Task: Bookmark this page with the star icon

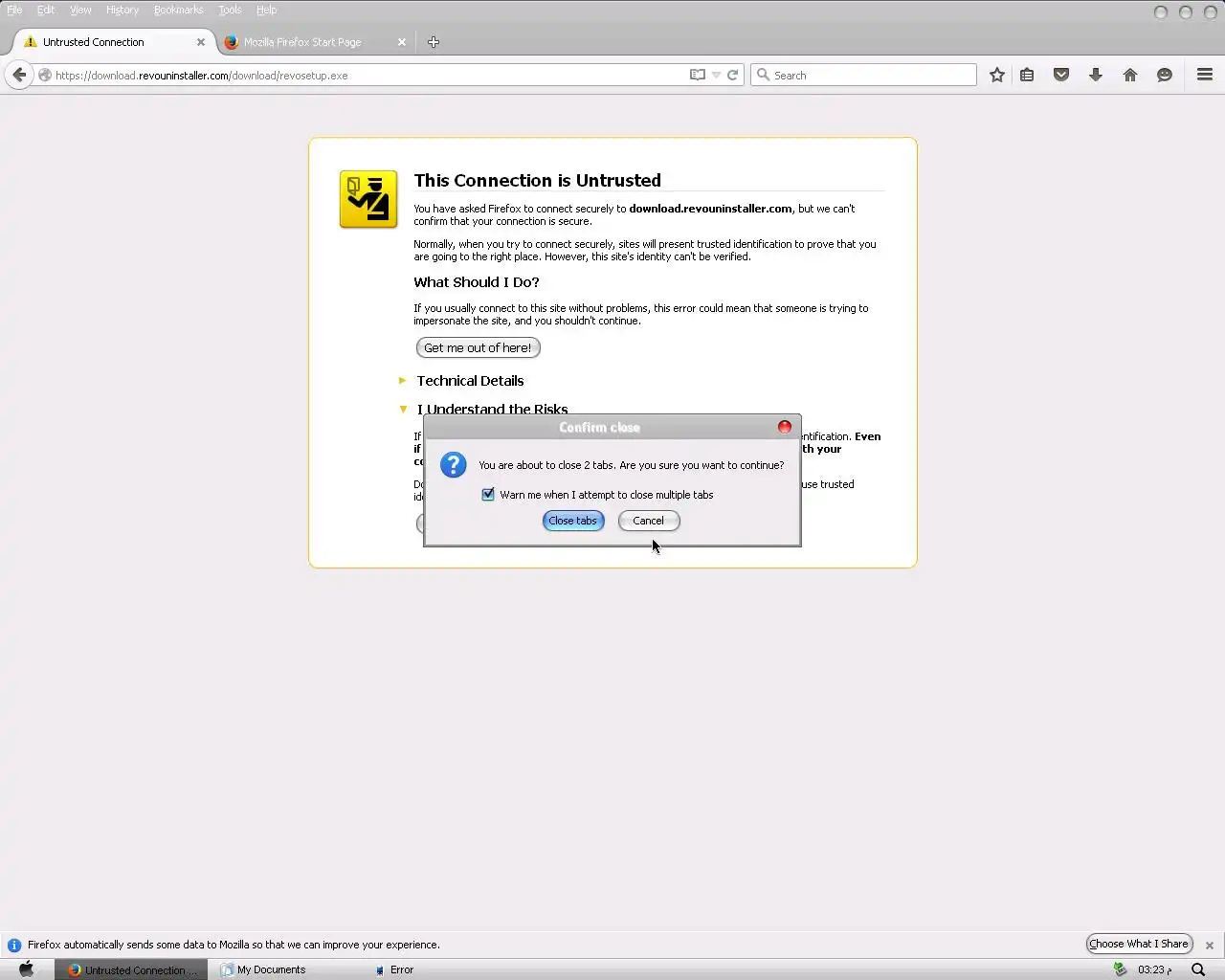Action: pos(997,75)
